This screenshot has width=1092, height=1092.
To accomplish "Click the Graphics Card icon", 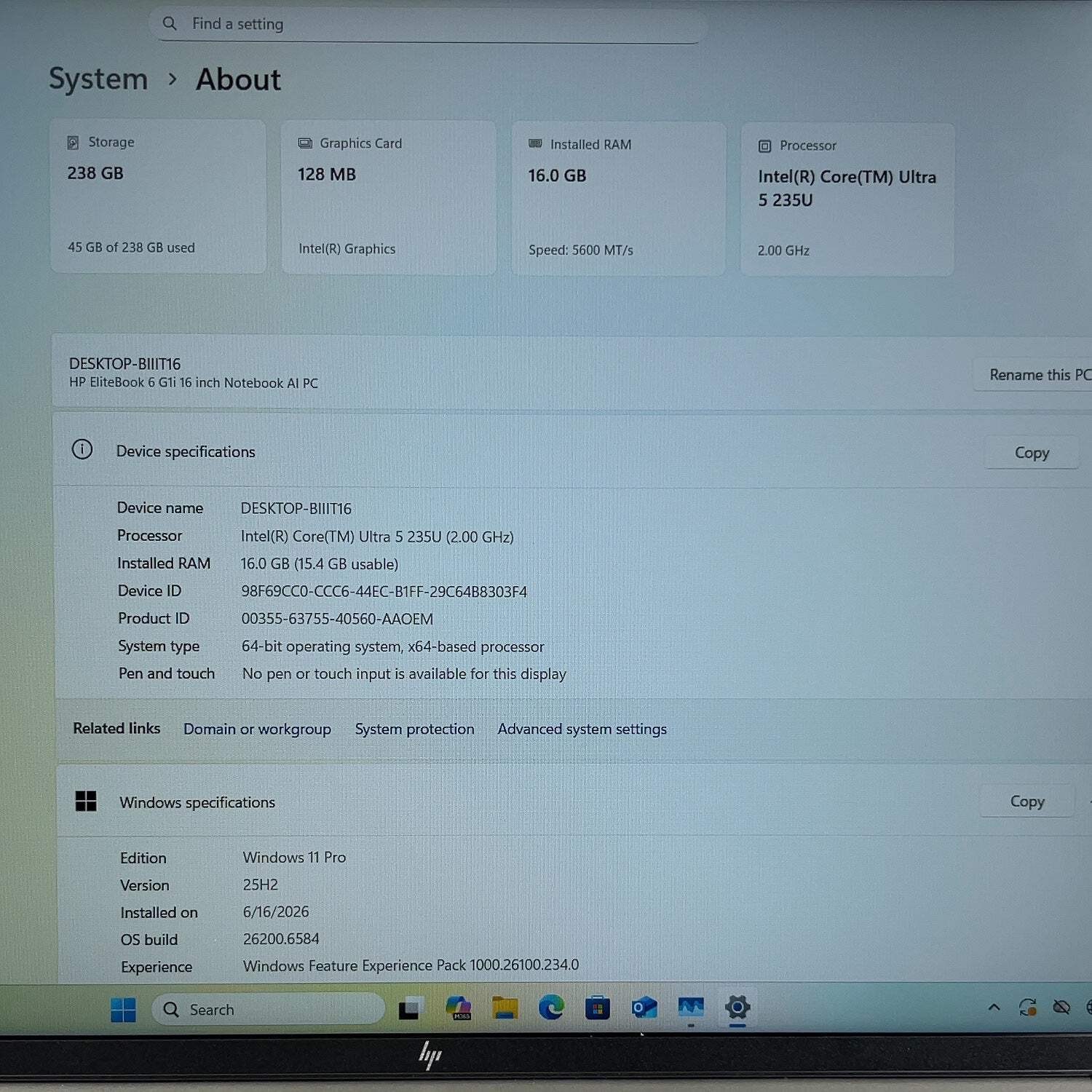I will [305, 143].
